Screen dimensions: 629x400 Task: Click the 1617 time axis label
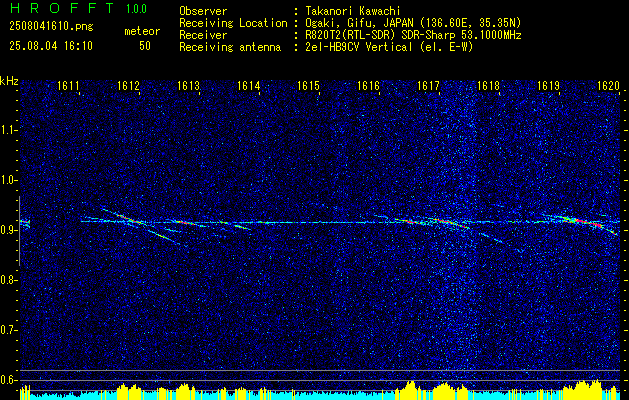click(428, 85)
